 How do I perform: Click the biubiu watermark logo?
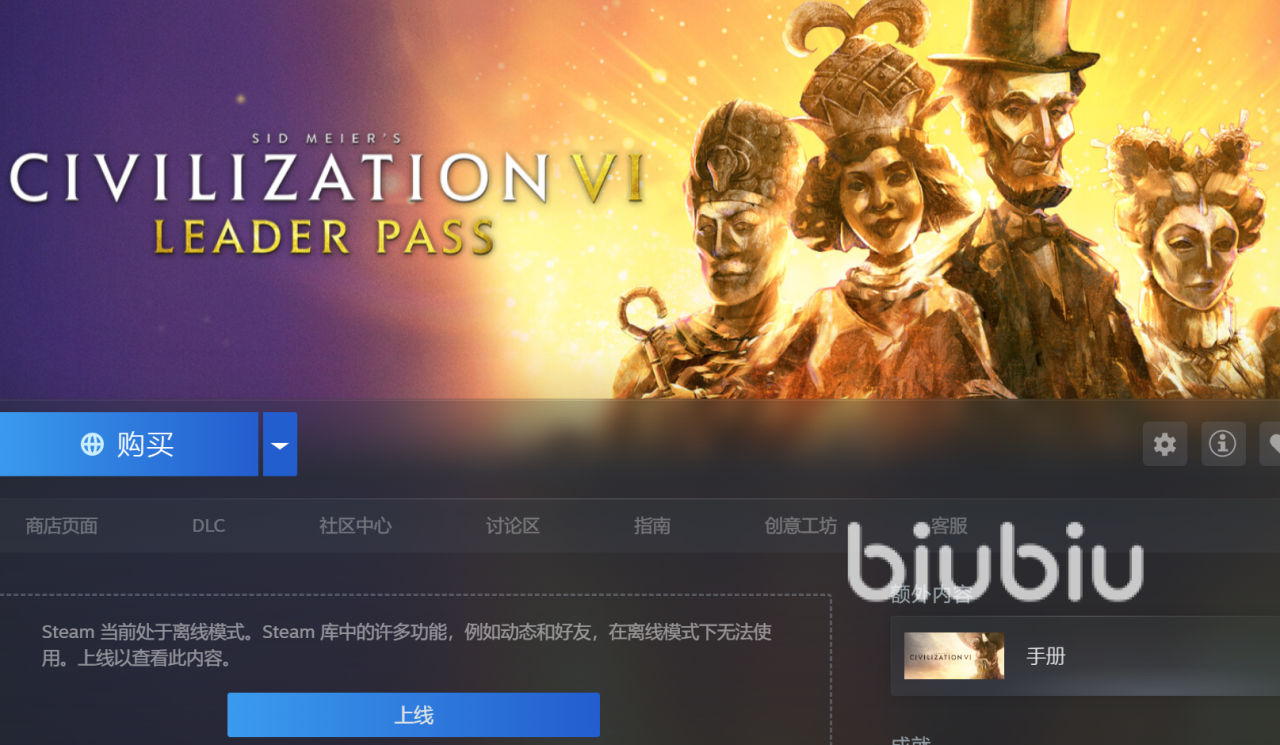(x=995, y=562)
